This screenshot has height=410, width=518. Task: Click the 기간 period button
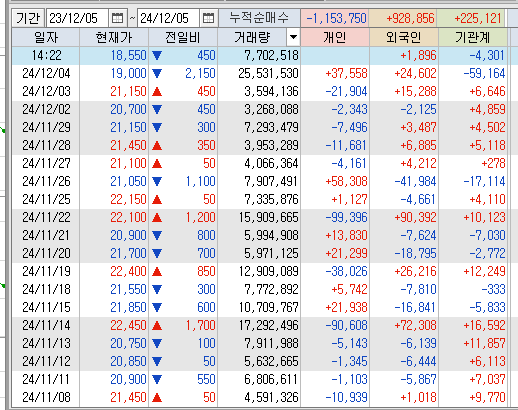tap(28, 18)
